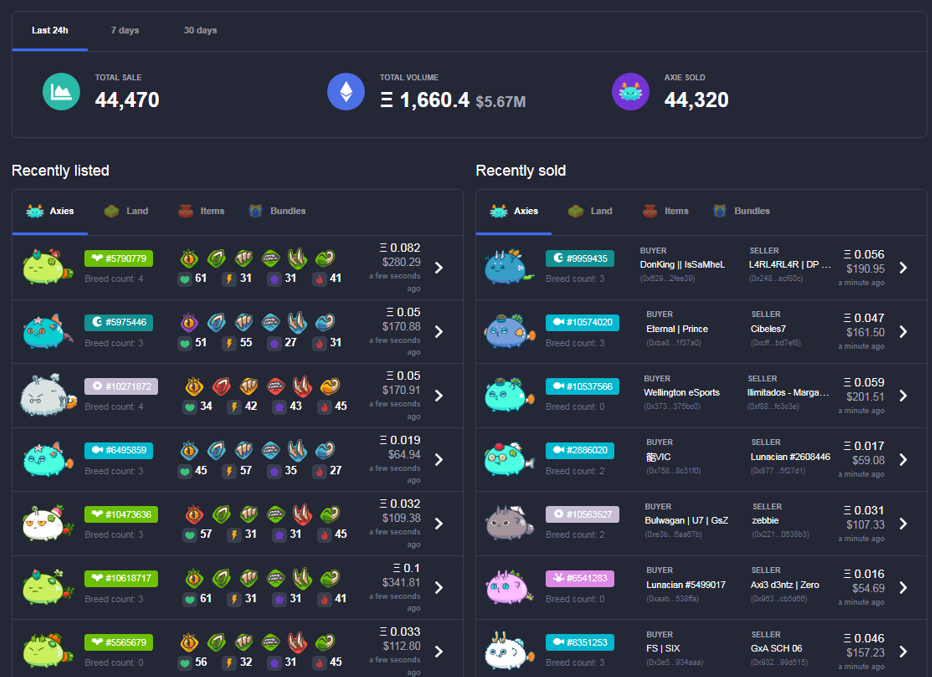Open Items tab in Recently sold
This screenshot has width=932, height=677.
click(x=665, y=211)
